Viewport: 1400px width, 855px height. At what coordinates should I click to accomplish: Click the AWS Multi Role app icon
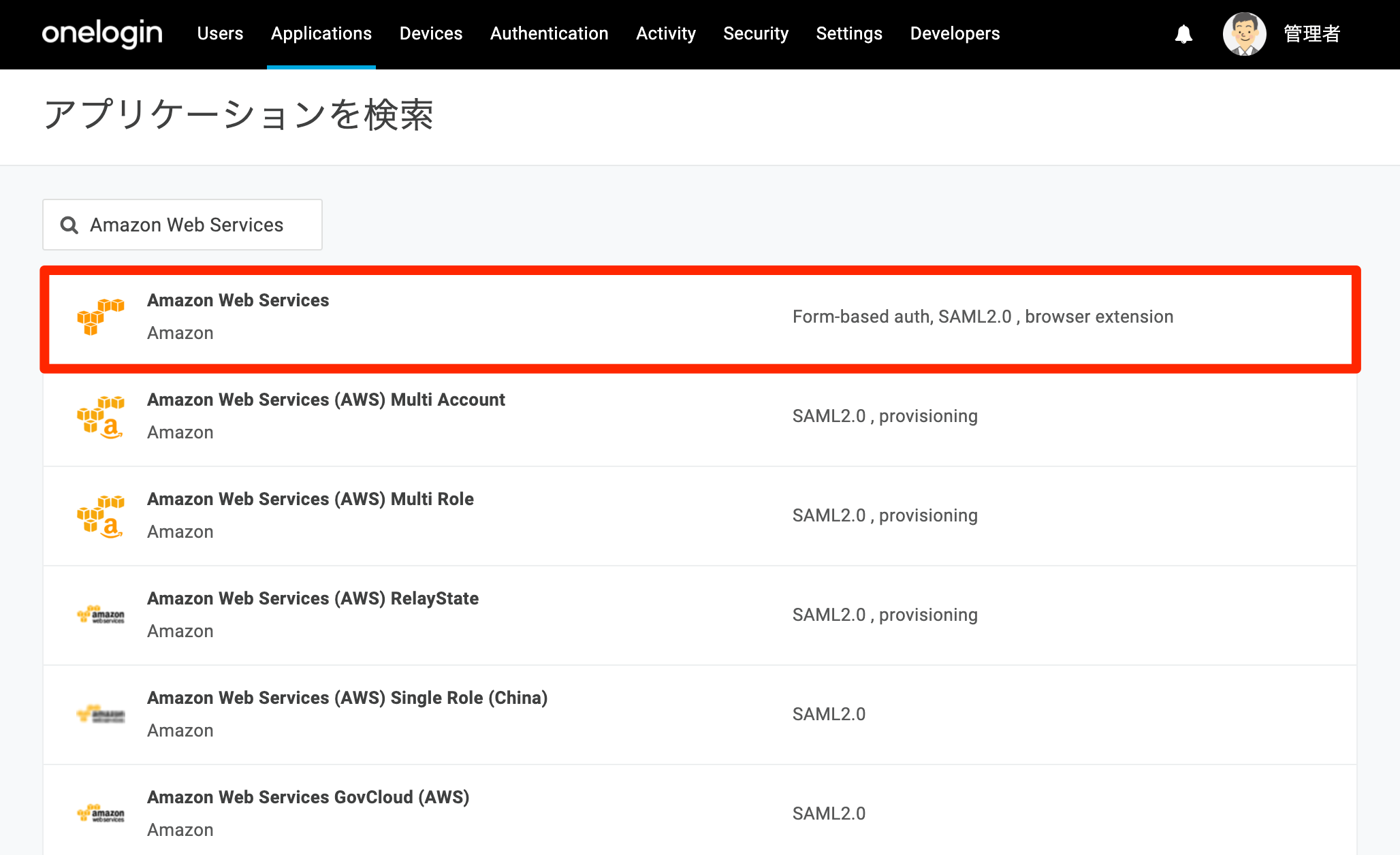coord(101,515)
